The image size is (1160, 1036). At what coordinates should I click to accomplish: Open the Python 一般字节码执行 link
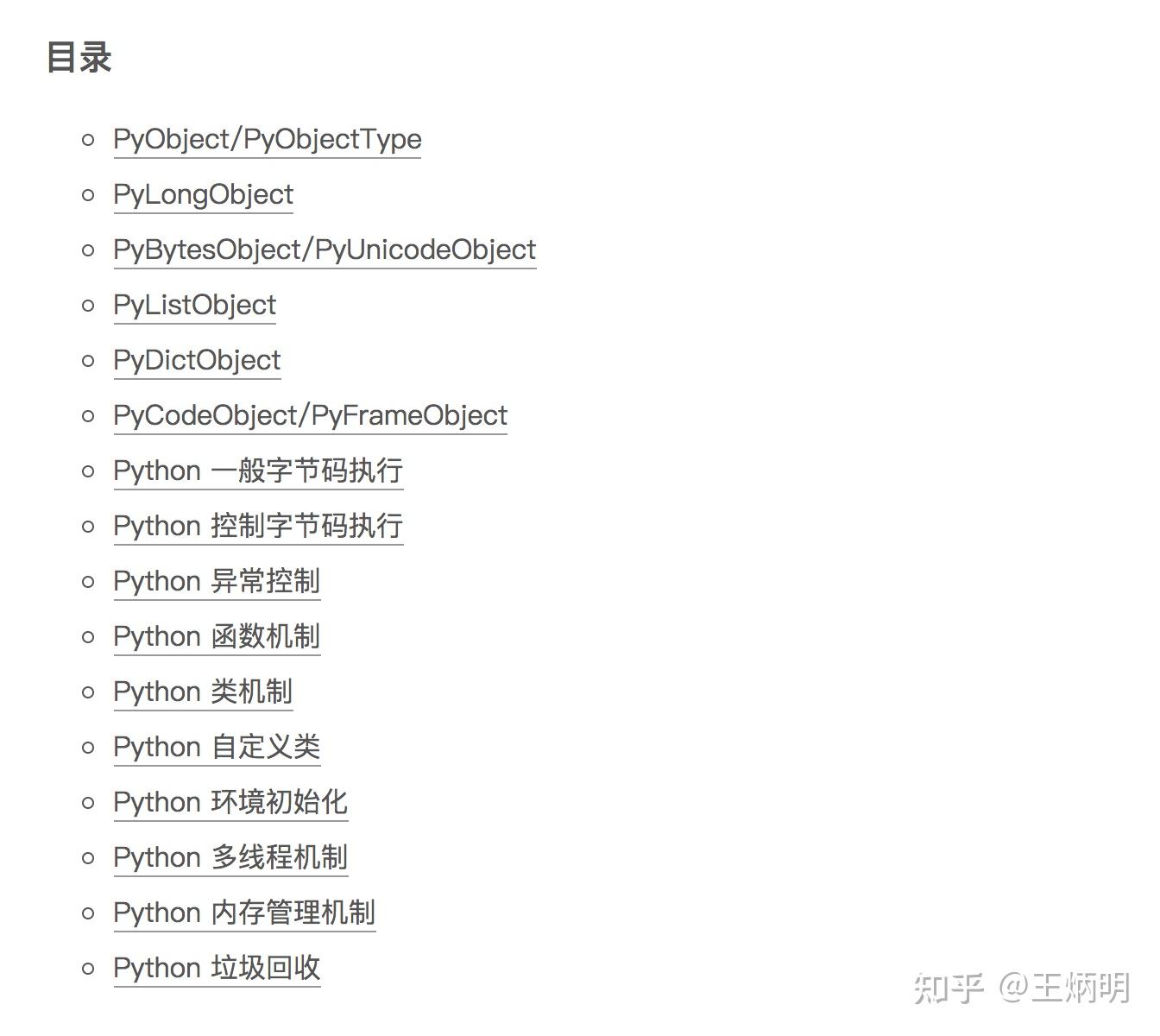click(x=257, y=471)
